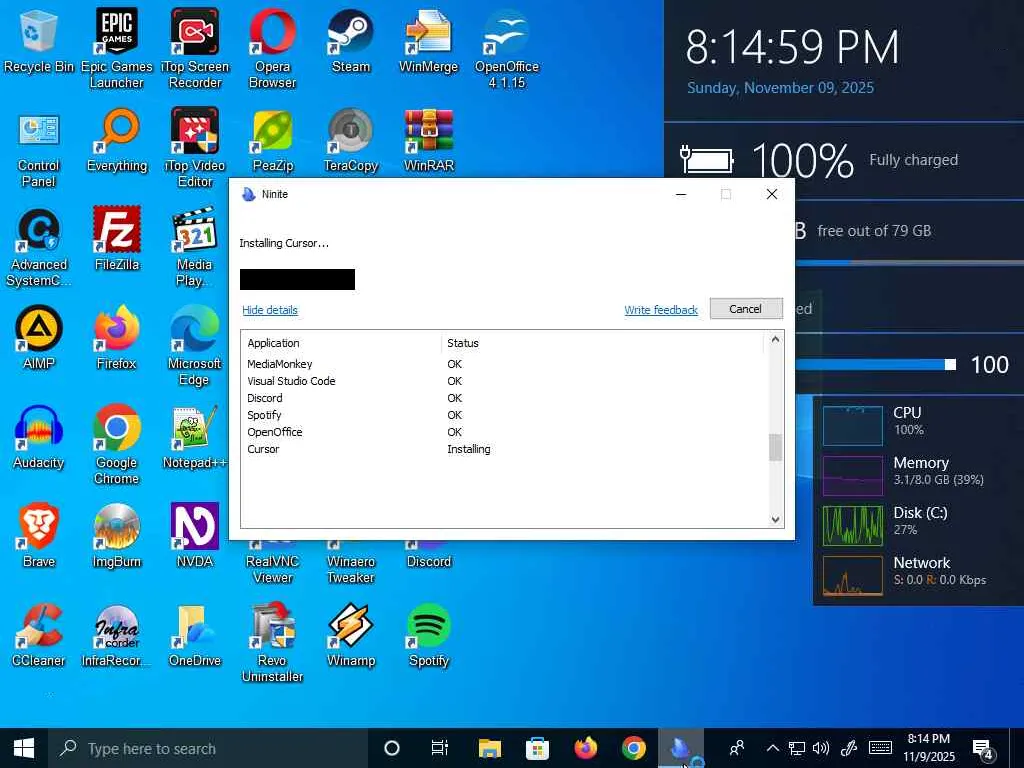Select the Audacity desktop icon
Screen dimensions: 1024x768
click(x=39, y=437)
